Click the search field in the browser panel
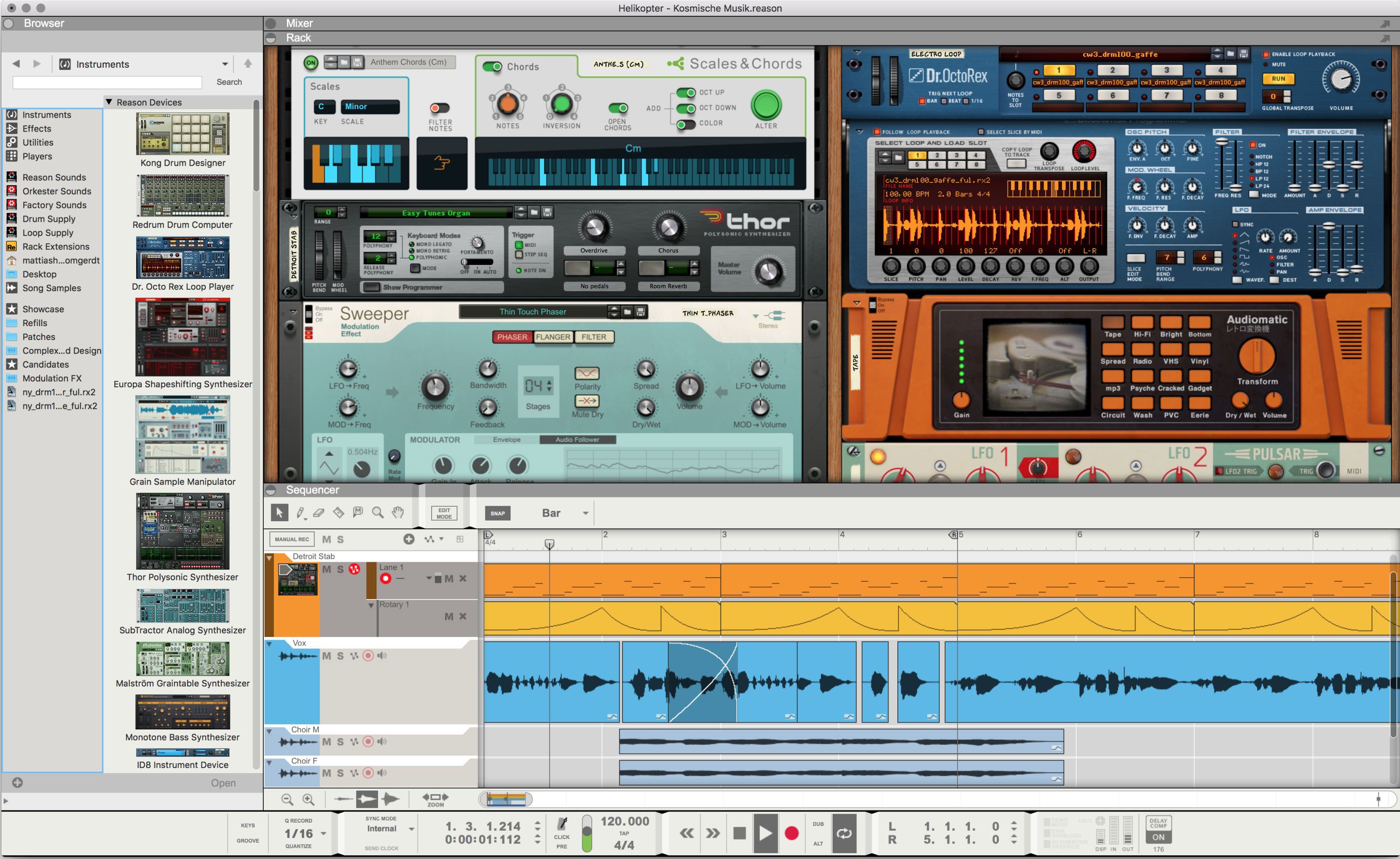The width and height of the screenshot is (1400, 859). coord(106,83)
